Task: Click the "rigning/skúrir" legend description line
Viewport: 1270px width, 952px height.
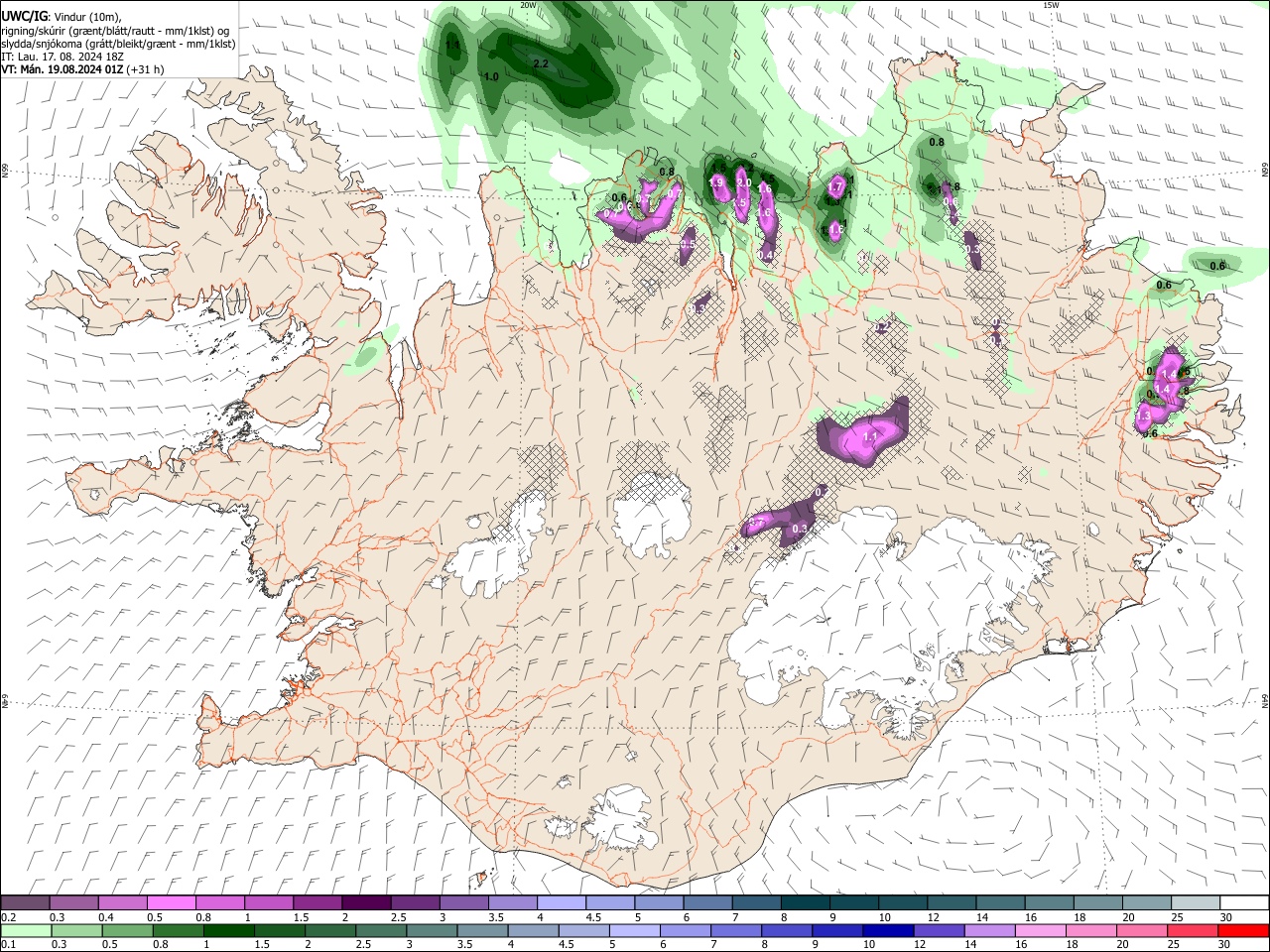Action: (115, 30)
